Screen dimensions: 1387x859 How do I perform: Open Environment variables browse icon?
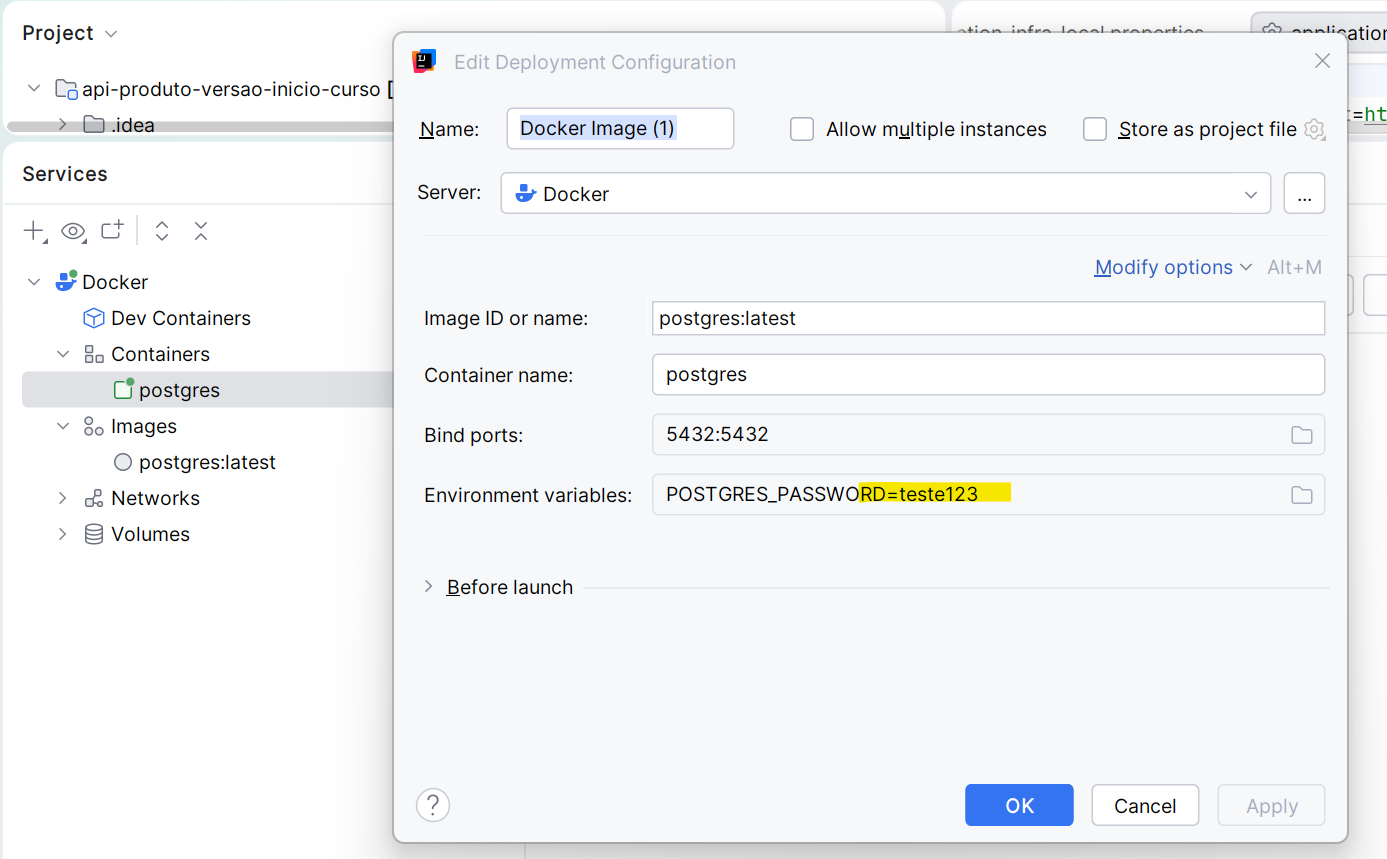(x=1301, y=495)
